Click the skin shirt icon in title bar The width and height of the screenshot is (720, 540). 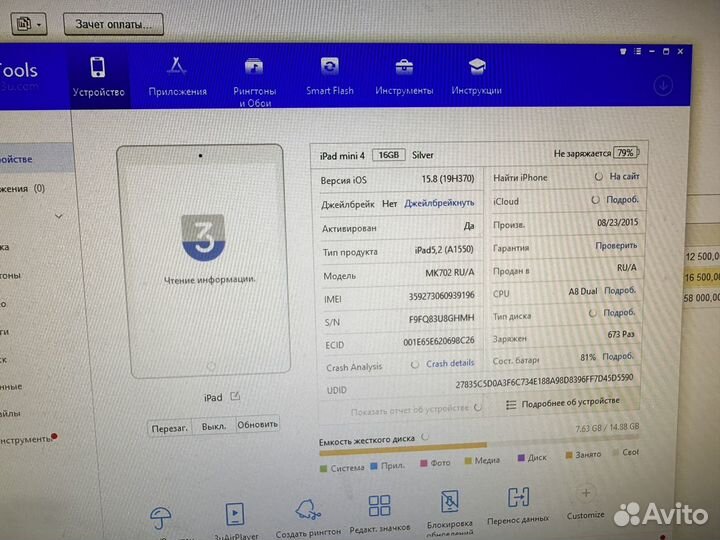[x=623, y=51]
